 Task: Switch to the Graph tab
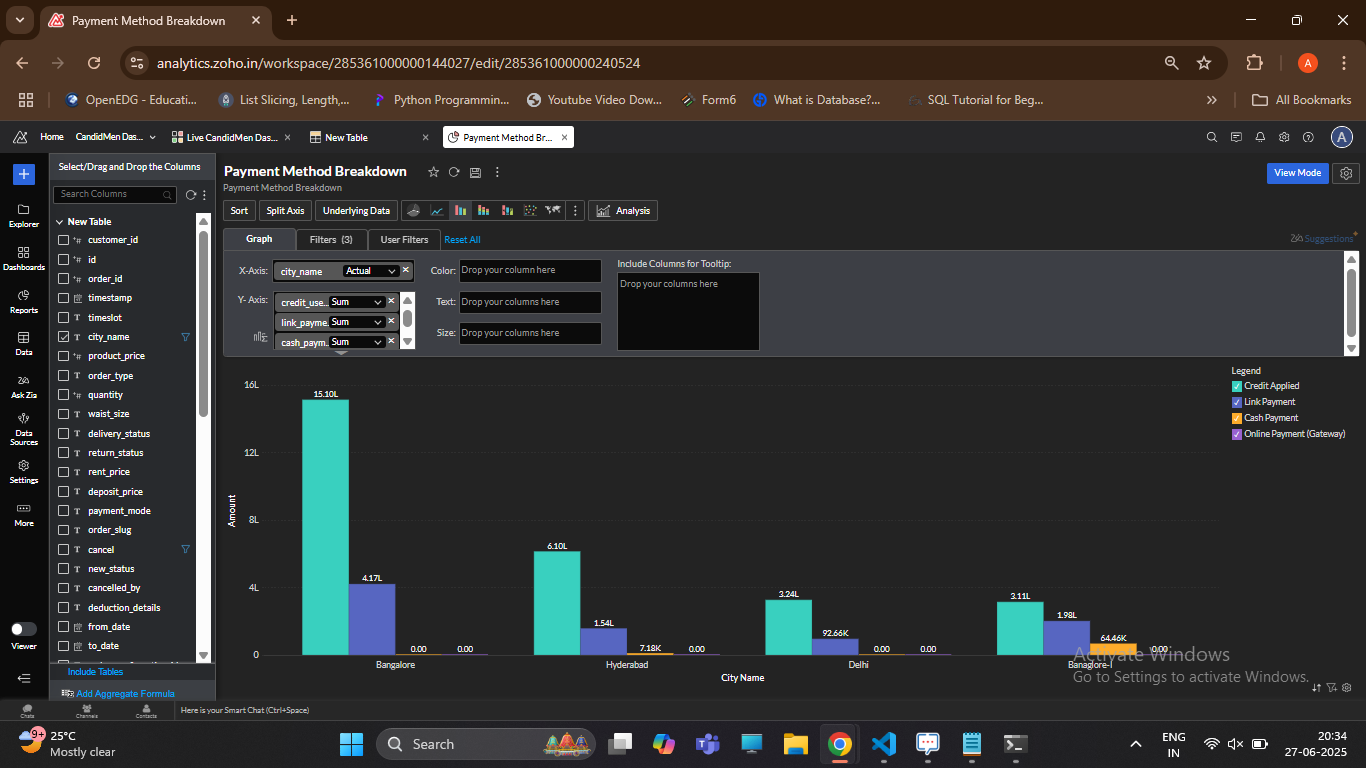click(x=259, y=239)
